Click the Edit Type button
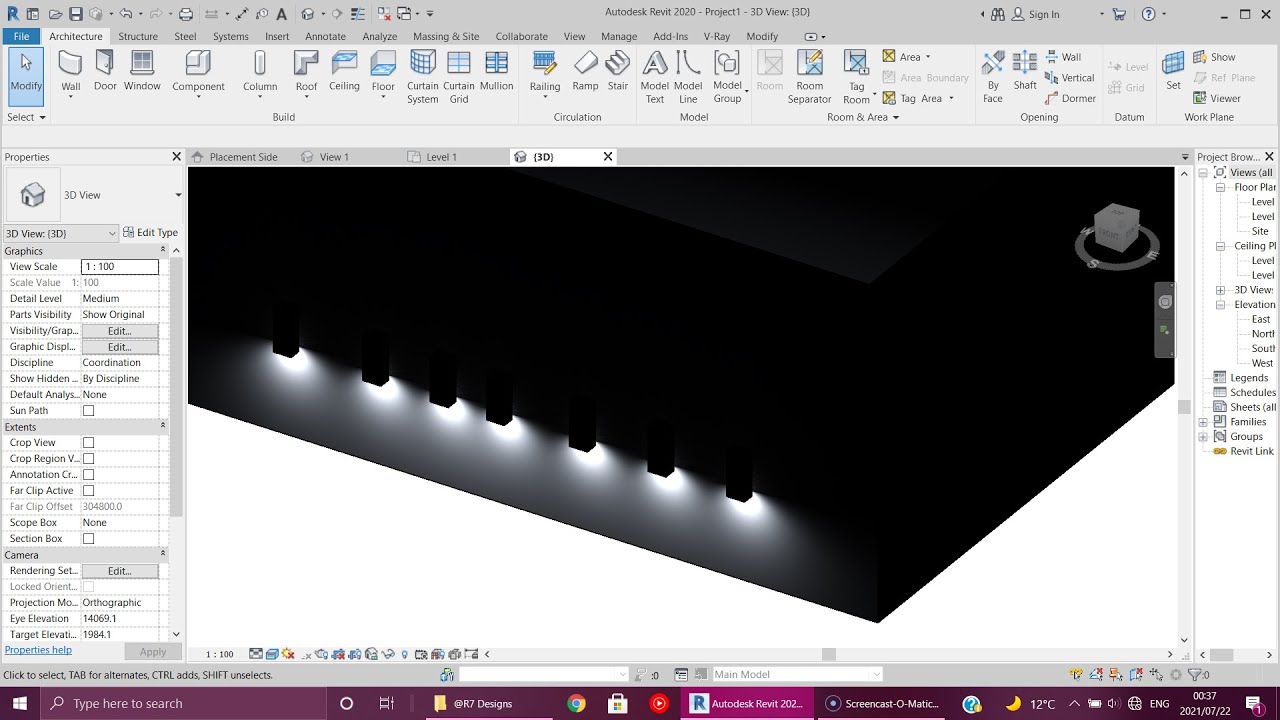Screen dimensions: 1280x720 150,233
